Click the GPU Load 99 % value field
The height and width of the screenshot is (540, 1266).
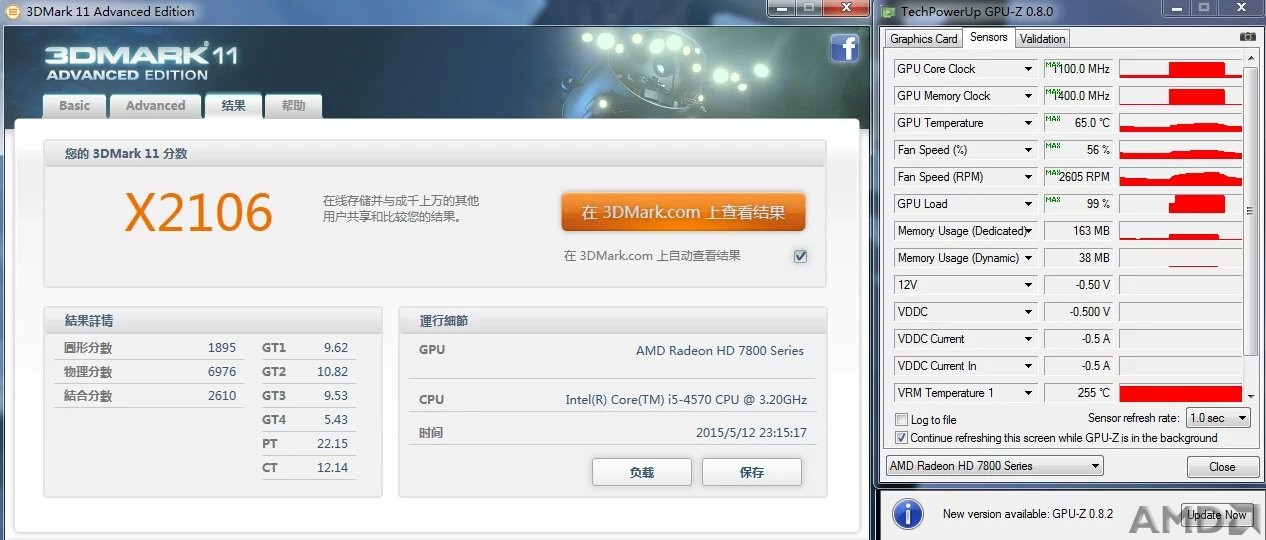click(1078, 204)
